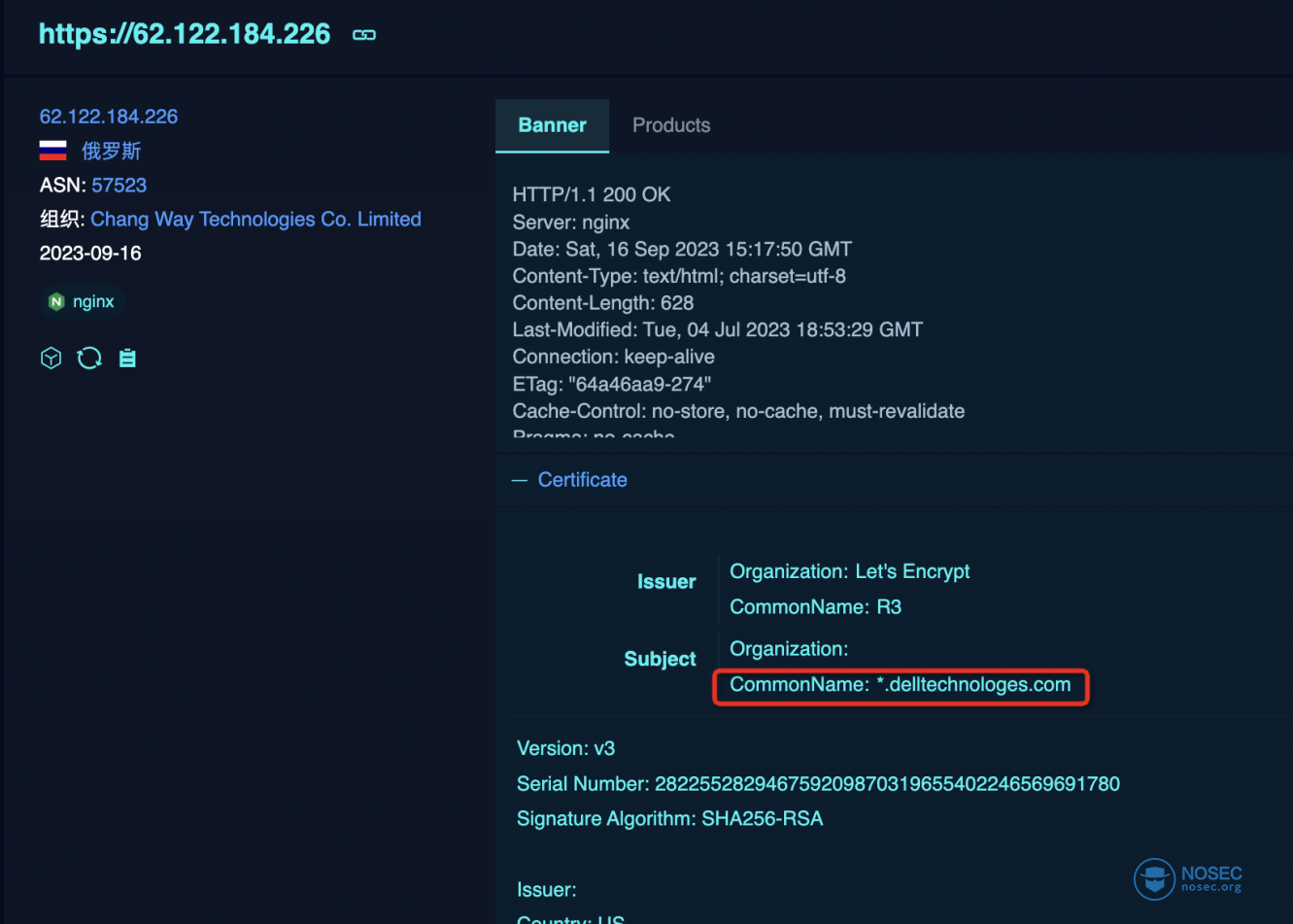Viewport: 1293px width, 924px height.
Task: Select the 'HTTP/1.1 200 OK' line
Action: pos(592,194)
